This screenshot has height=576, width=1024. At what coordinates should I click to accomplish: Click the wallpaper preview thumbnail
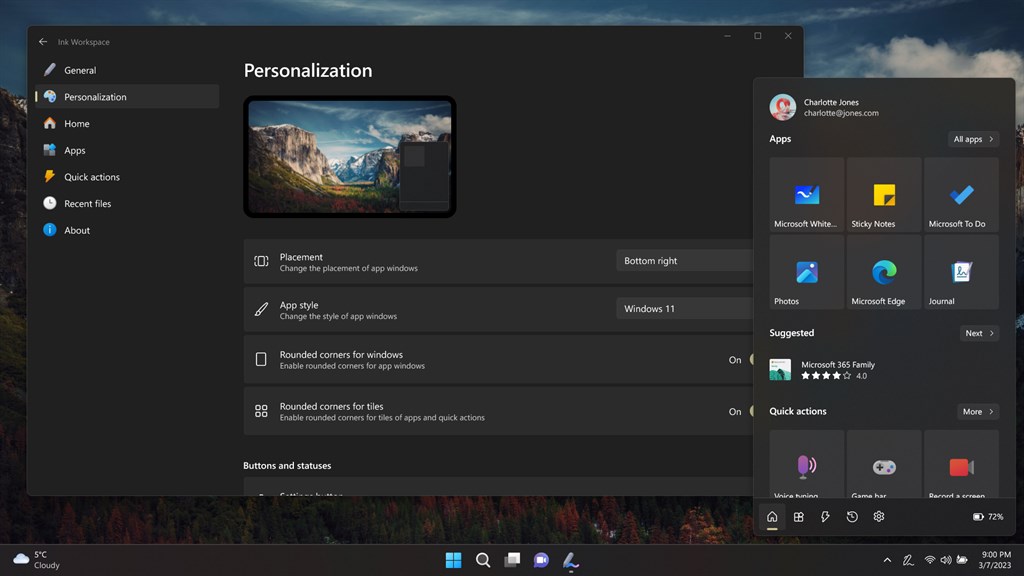[350, 157]
